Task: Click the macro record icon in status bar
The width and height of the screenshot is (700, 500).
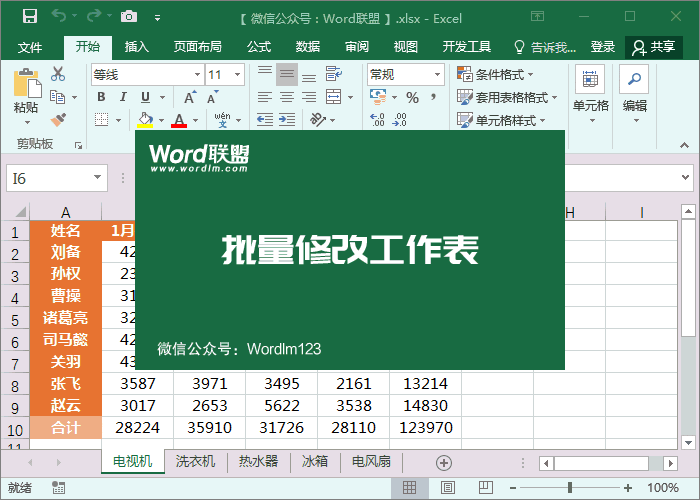Action: tap(58, 488)
